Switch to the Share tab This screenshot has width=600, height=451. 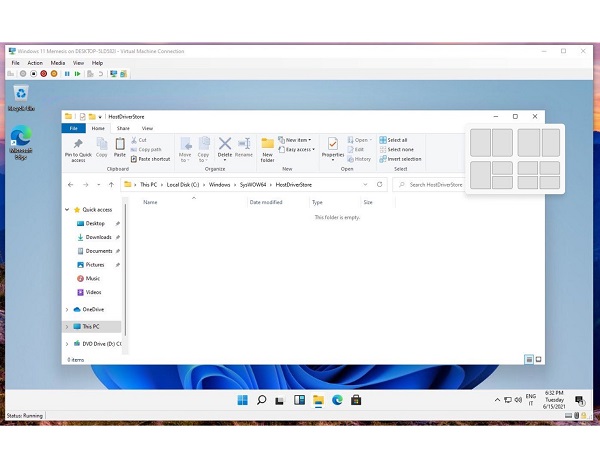tap(123, 128)
